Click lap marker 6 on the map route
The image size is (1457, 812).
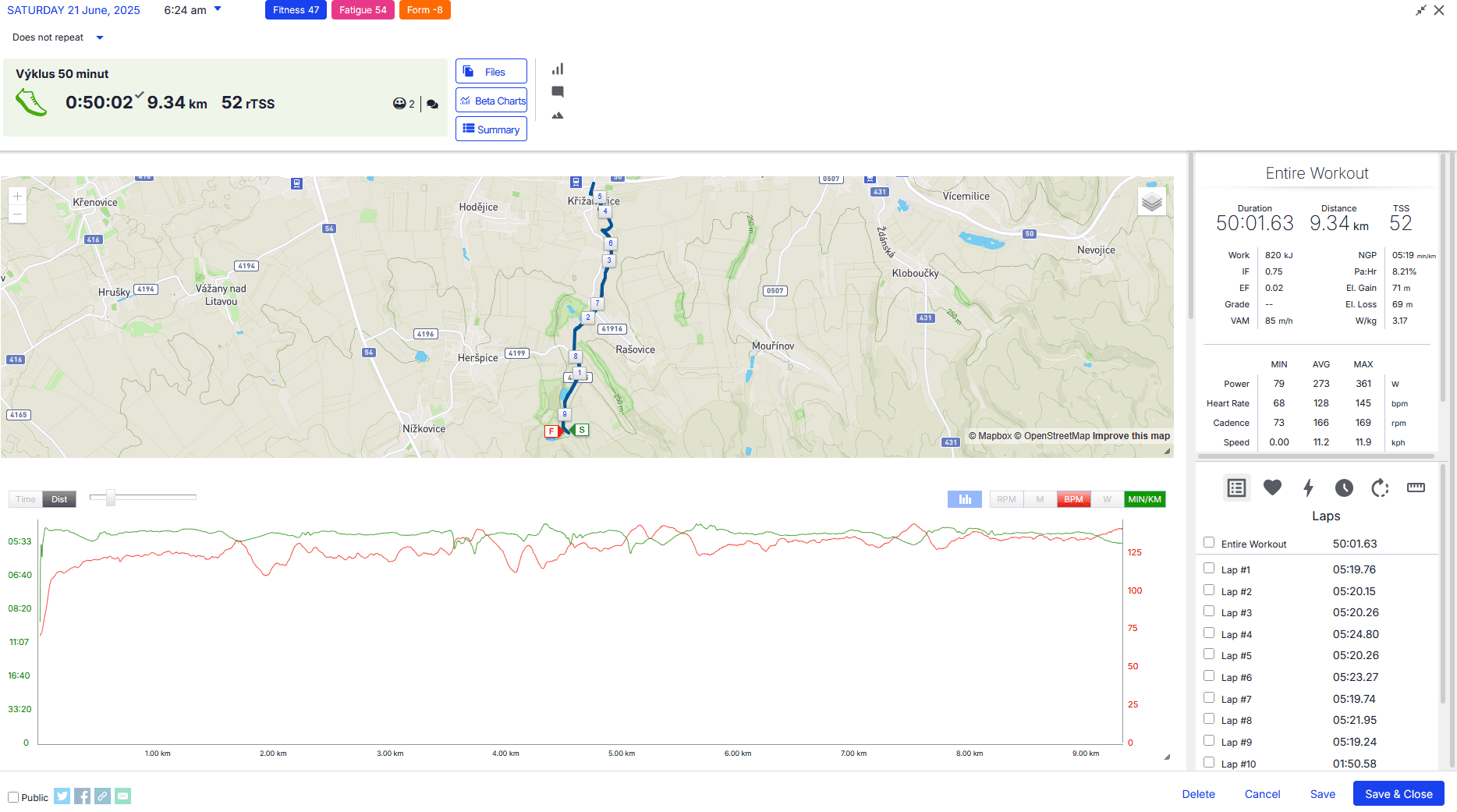click(611, 243)
